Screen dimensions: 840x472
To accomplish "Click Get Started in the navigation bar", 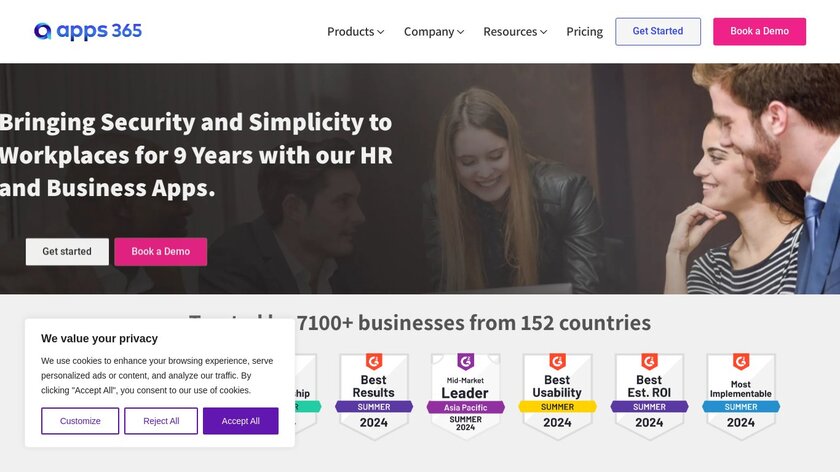I will [x=657, y=31].
